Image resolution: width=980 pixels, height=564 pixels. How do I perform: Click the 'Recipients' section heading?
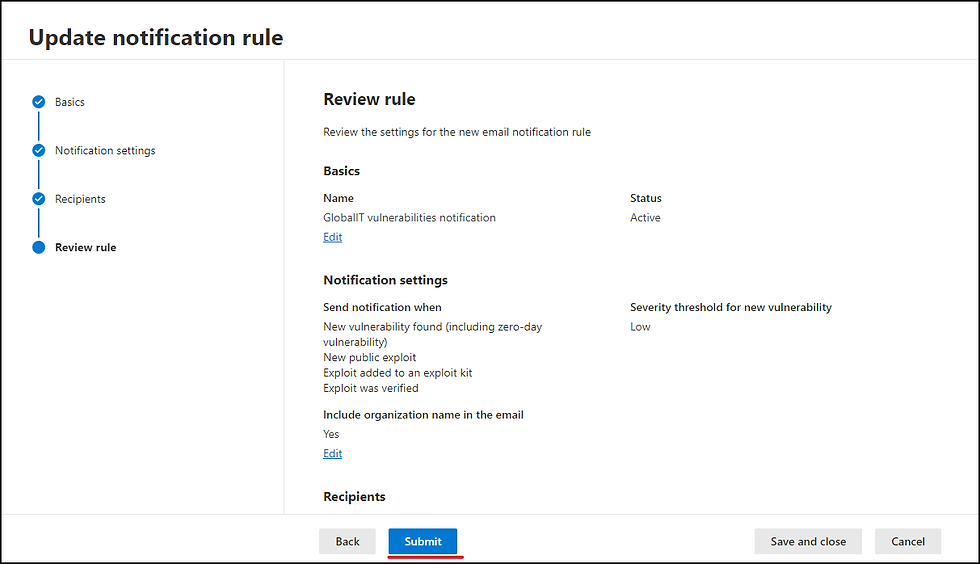(354, 496)
